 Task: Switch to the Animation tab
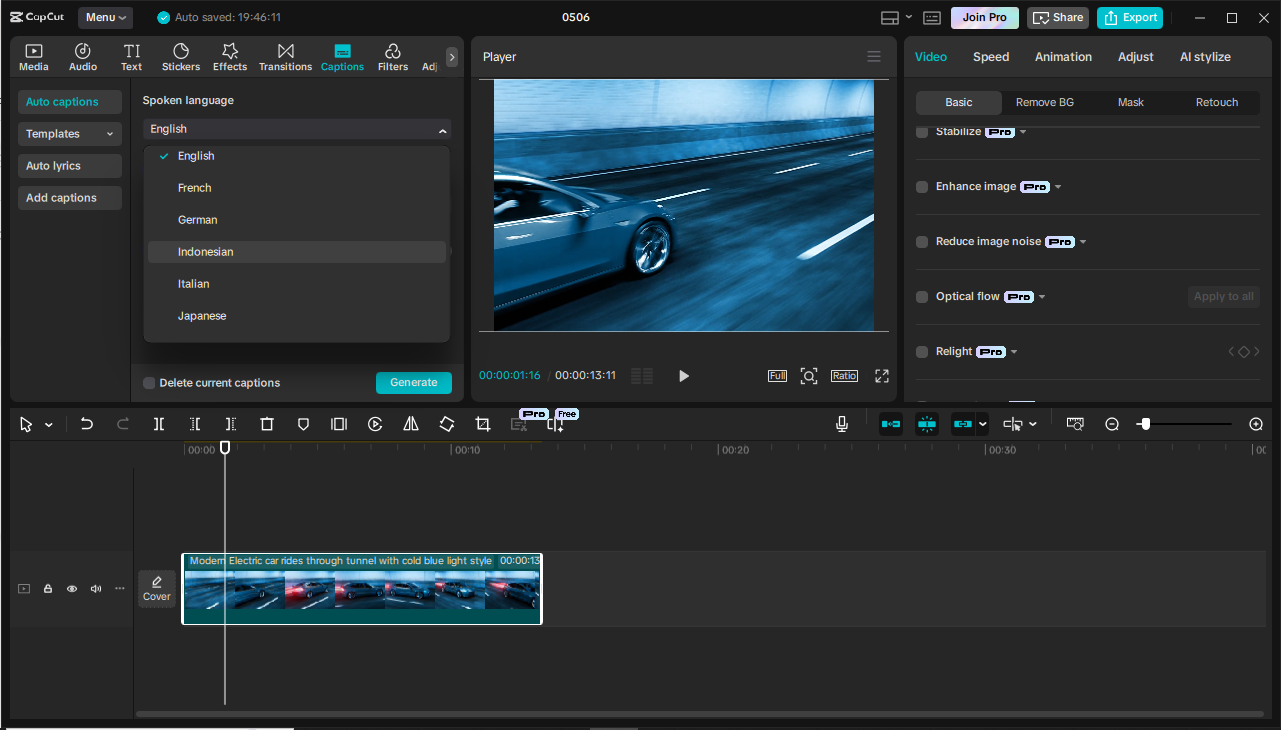[x=1062, y=57]
